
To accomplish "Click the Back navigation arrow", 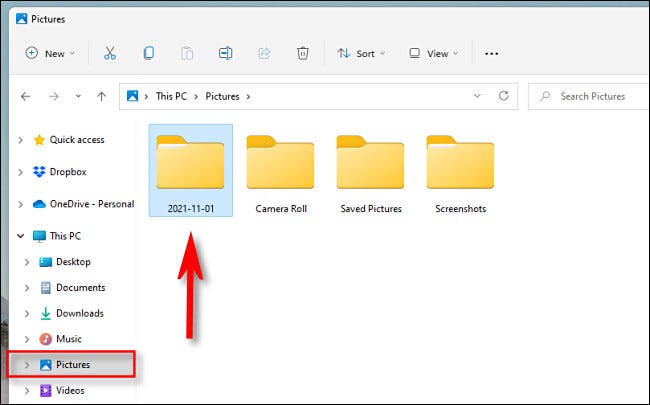I will tap(28, 96).
